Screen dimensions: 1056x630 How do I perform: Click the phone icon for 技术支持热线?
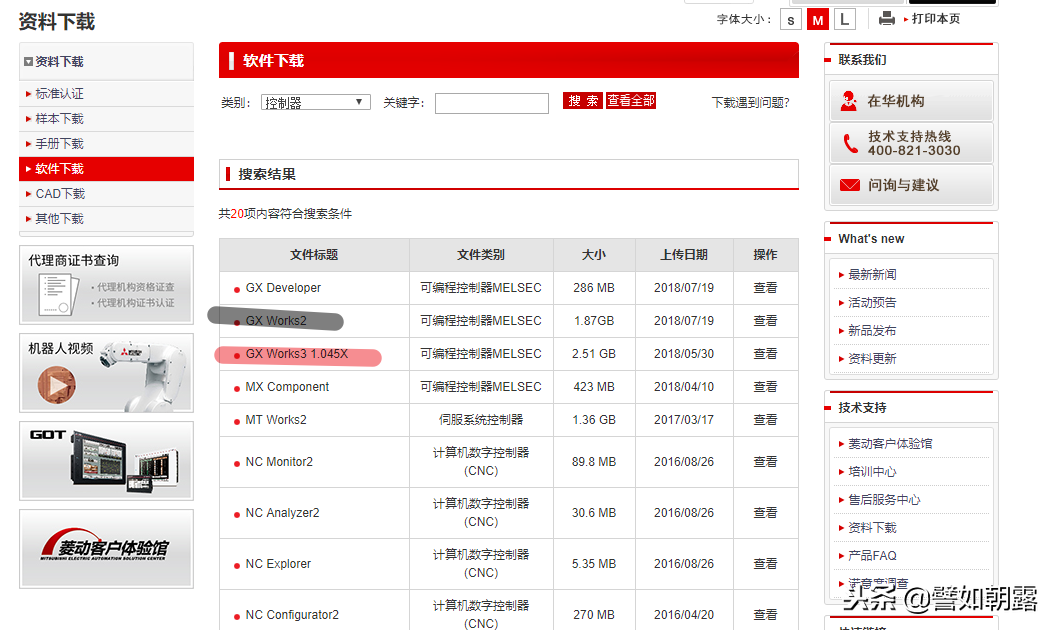[x=850, y=143]
